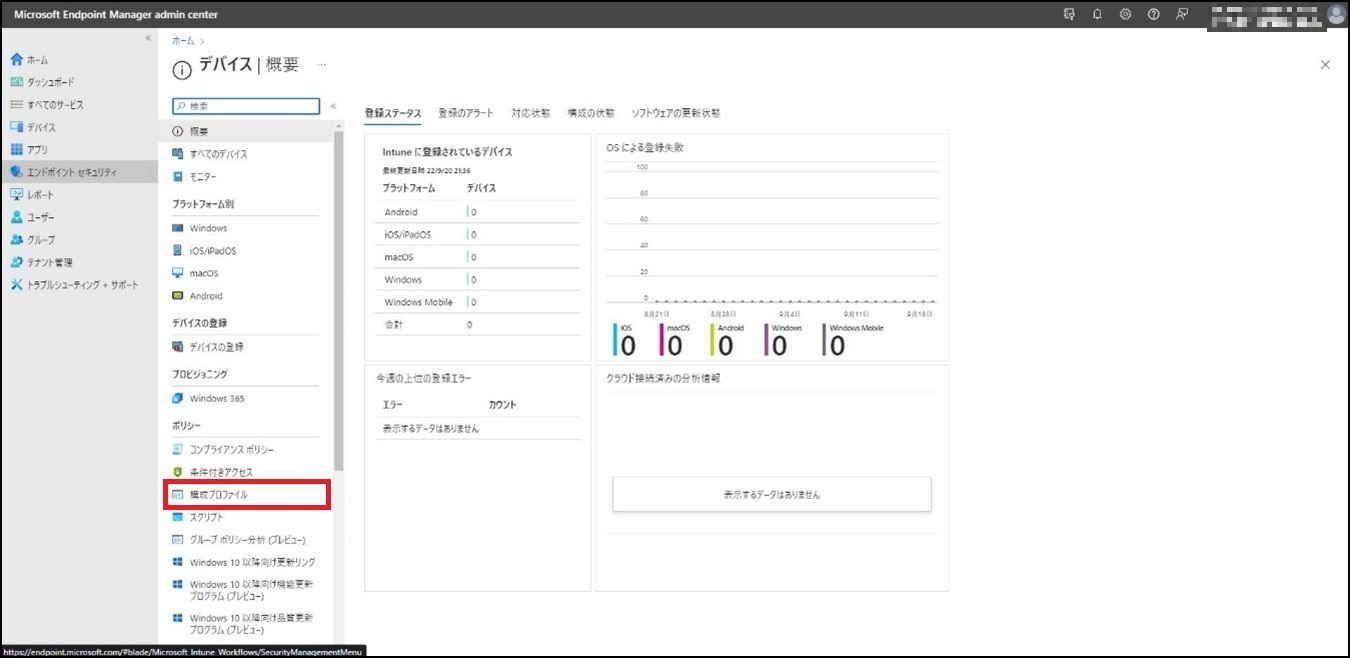Open Windows 10 以降向け機能更新プログラム (プレビュー)
This screenshot has width=1350, height=658.
point(246,590)
